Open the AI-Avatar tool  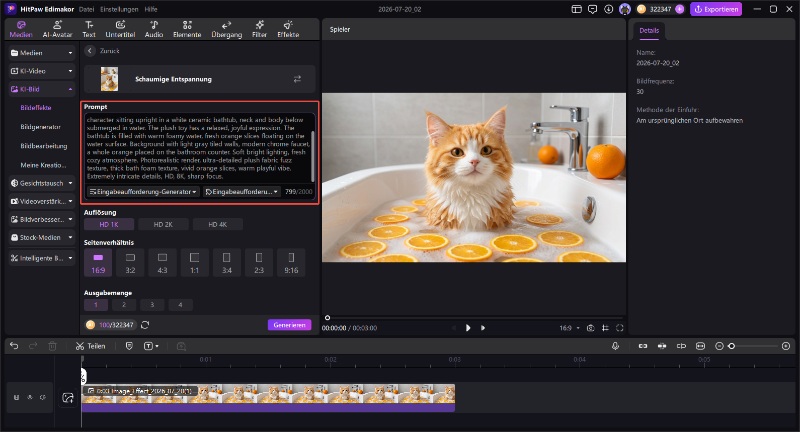tap(57, 29)
